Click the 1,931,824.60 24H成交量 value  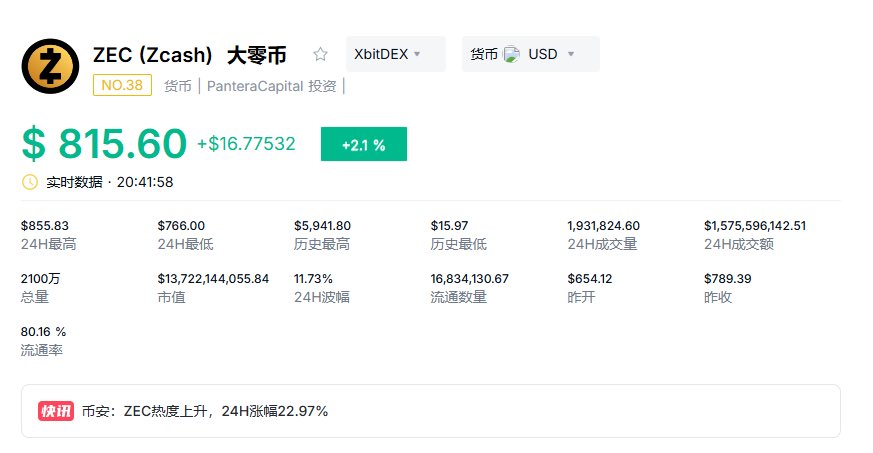(x=604, y=225)
